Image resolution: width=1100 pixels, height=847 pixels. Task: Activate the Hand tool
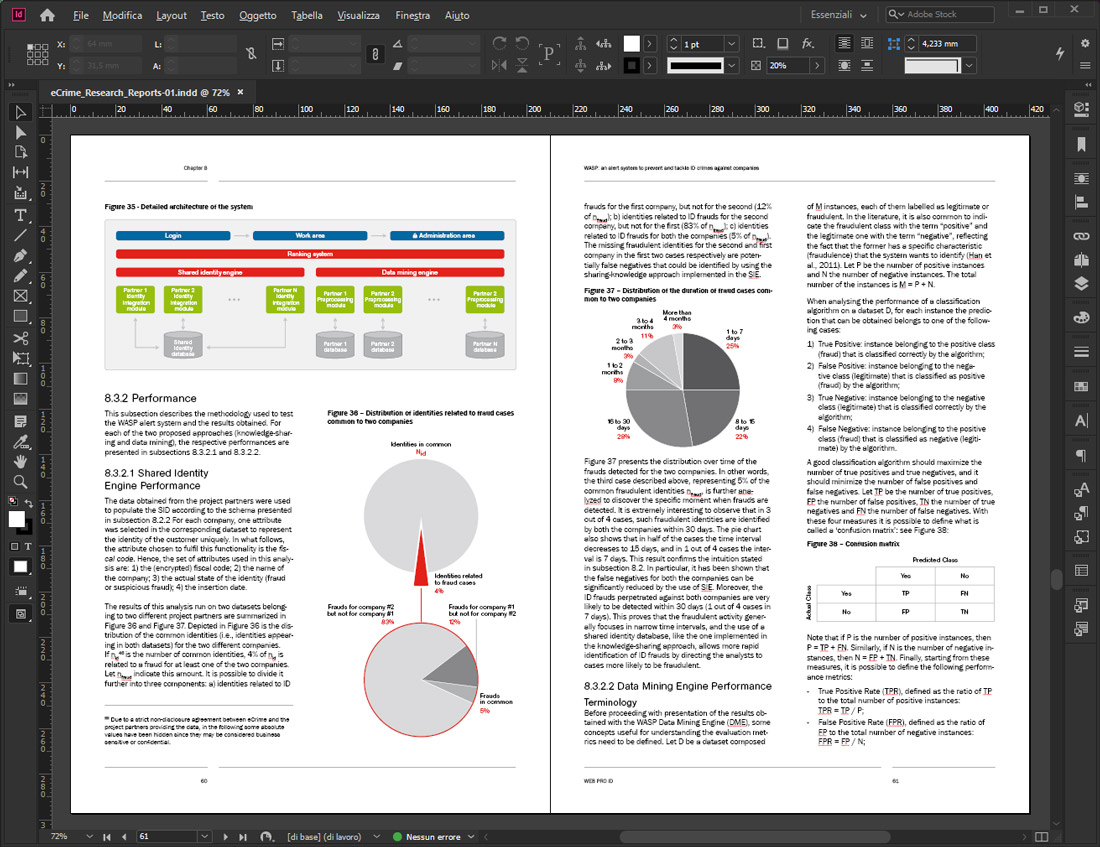point(20,461)
